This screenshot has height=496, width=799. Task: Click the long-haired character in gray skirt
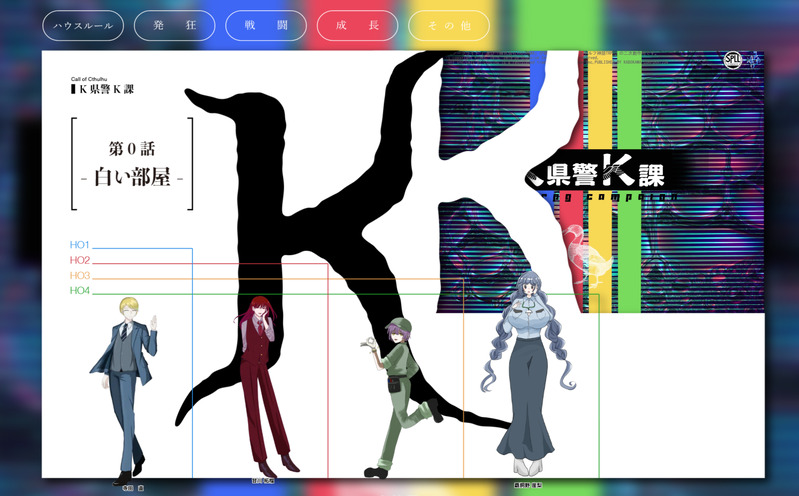point(528,374)
